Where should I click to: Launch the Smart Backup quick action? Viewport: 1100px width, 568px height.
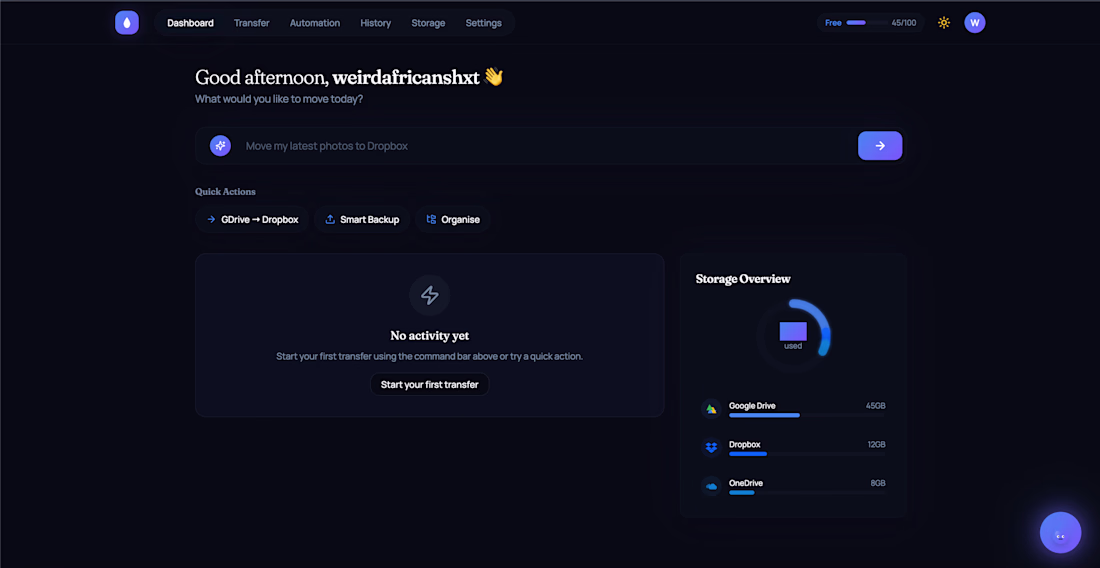click(x=362, y=220)
